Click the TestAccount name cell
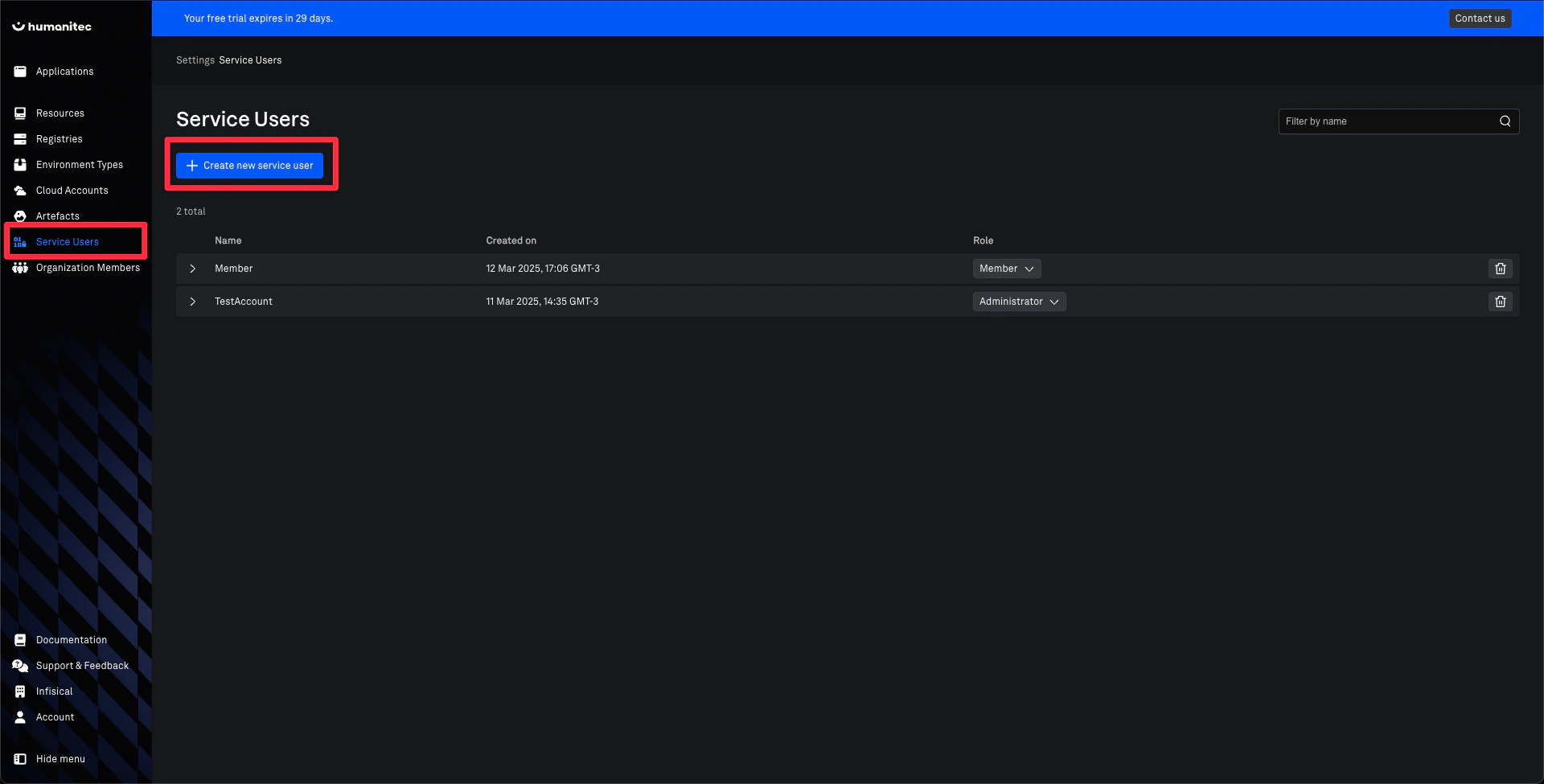Image resolution: width=1544 pixels, height=784 pixels. point(244,302)
